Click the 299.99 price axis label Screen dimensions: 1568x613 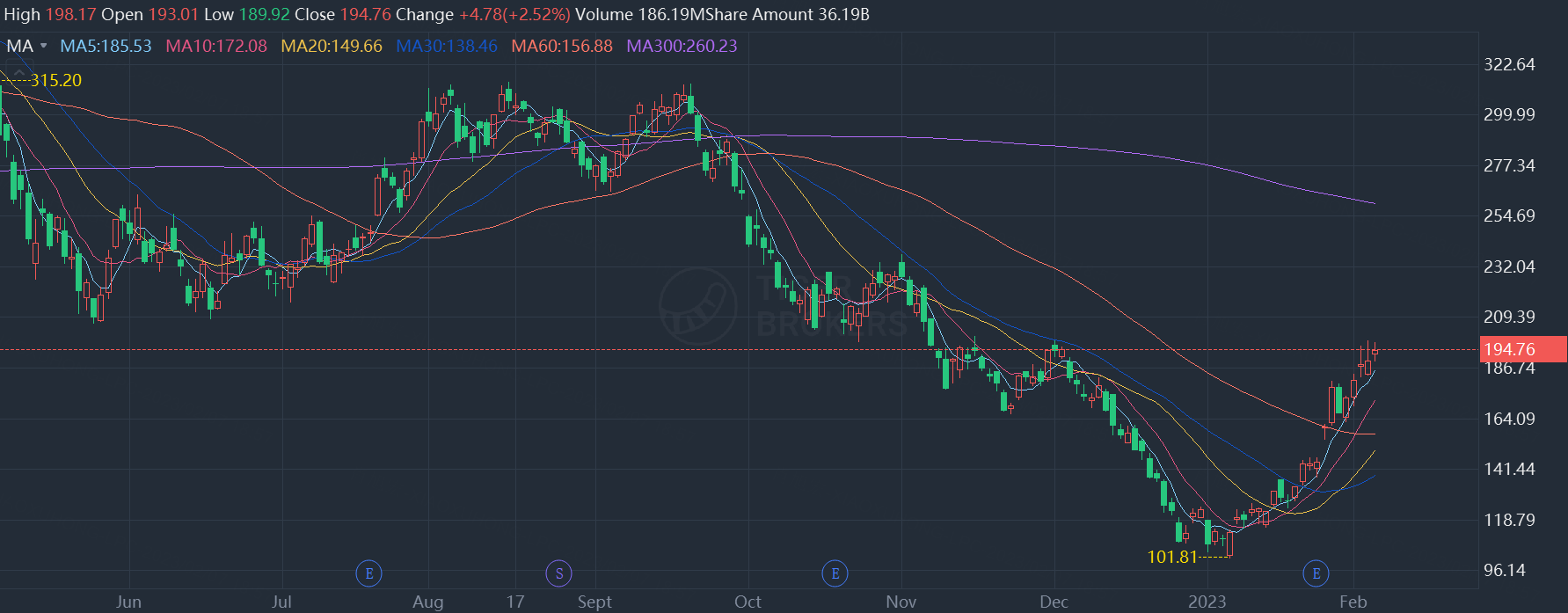pos(1509,114)
